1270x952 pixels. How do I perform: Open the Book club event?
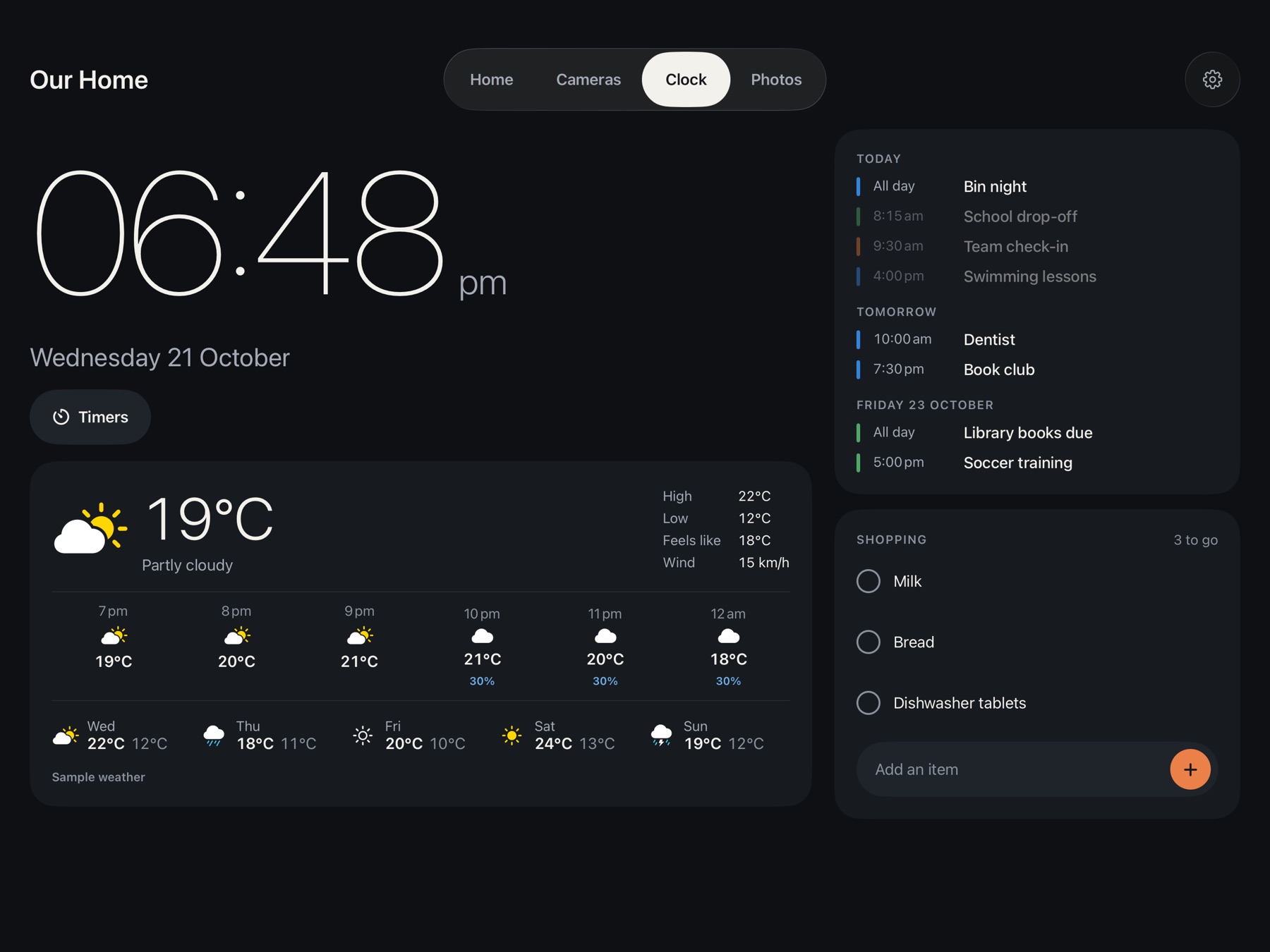[1036, 370]
